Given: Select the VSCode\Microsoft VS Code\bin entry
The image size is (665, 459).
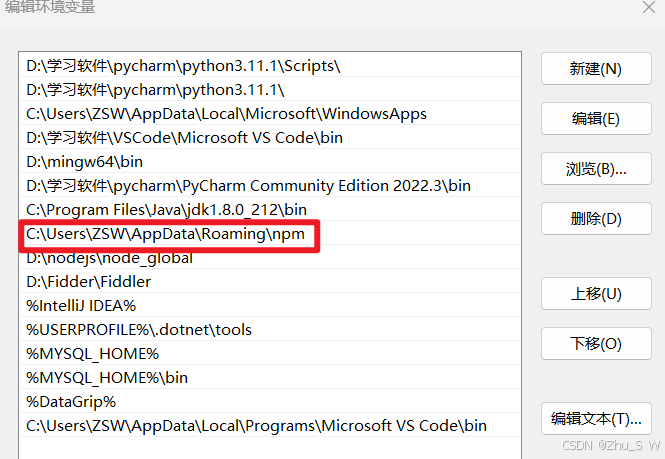Looking at the screenshot, I should tap(270, 137).
